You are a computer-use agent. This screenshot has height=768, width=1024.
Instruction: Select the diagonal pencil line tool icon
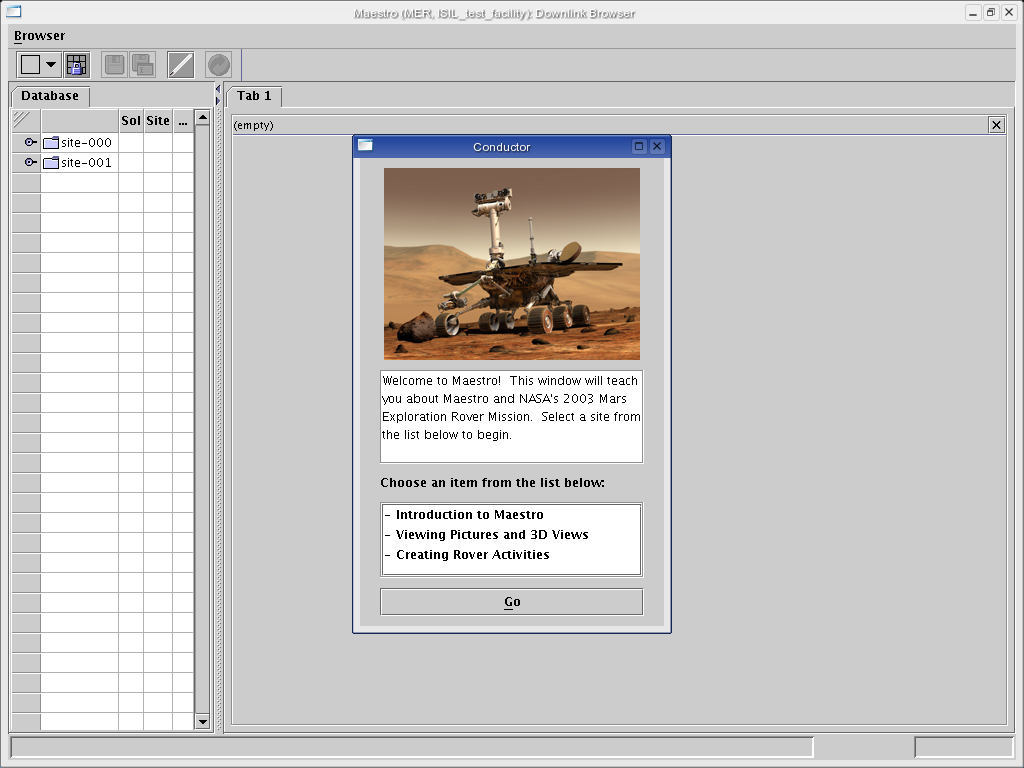[180, 65]
